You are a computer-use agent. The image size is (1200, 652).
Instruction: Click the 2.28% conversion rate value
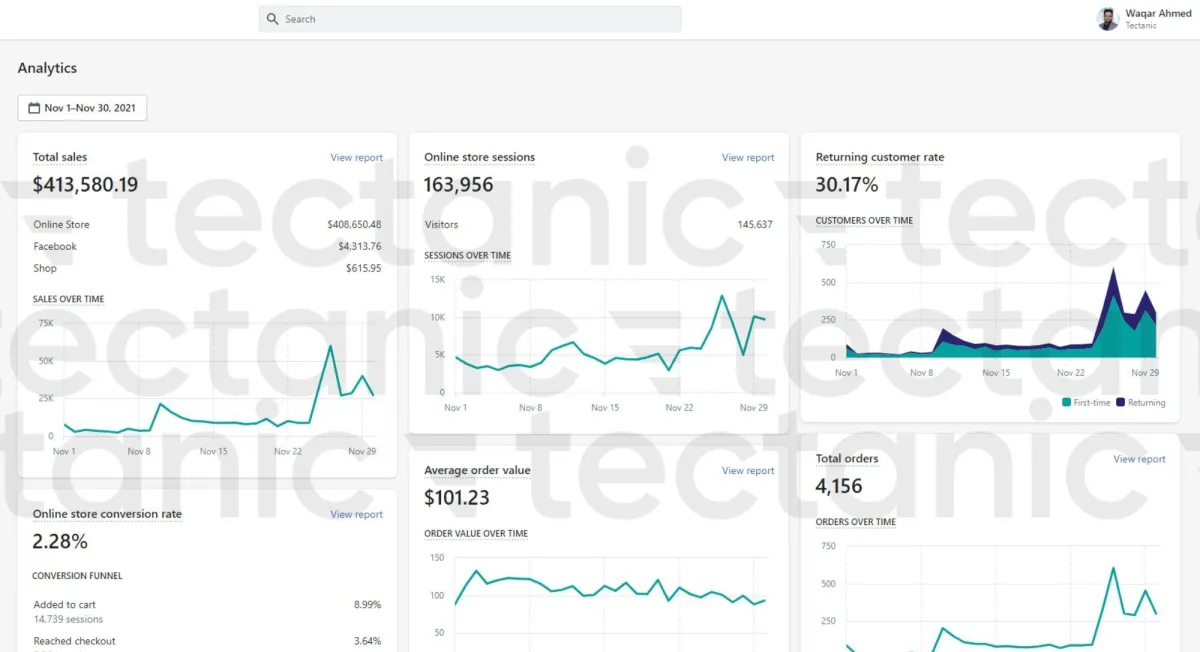[60, 542]
